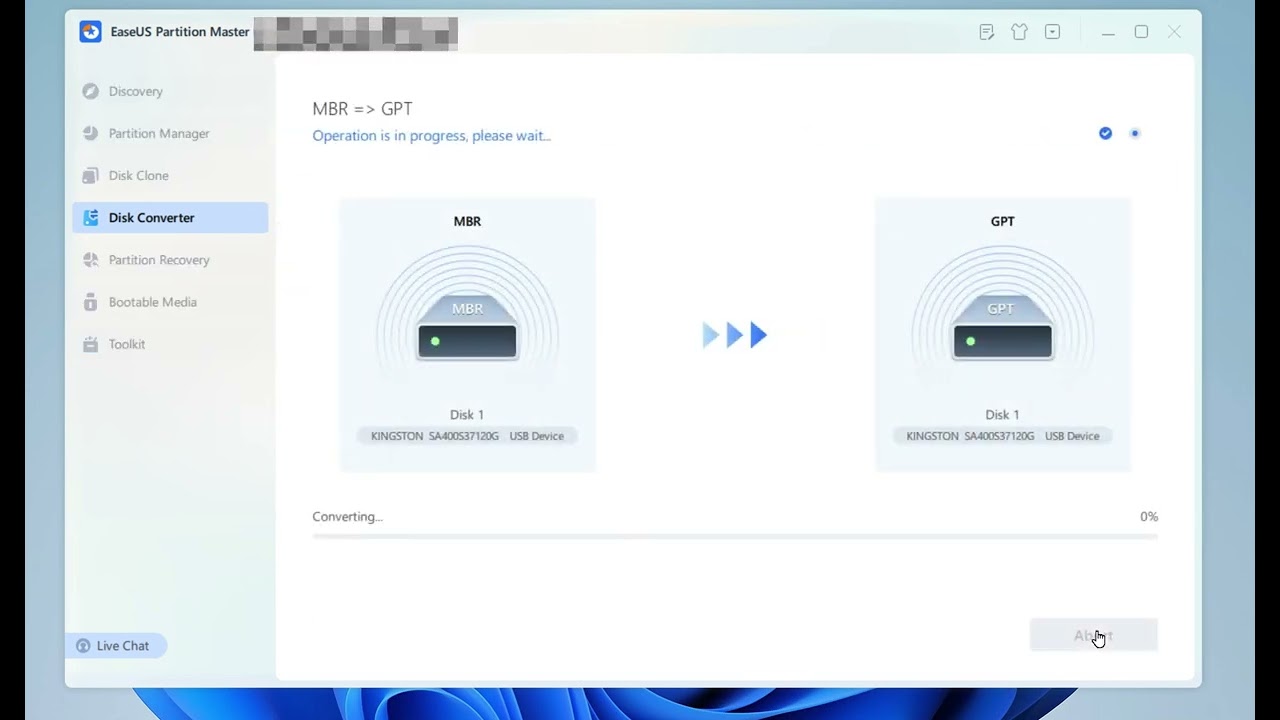Click the completed-step checkmark indicator
The image size is (1280, 720).
click(x=1105, y=133)
